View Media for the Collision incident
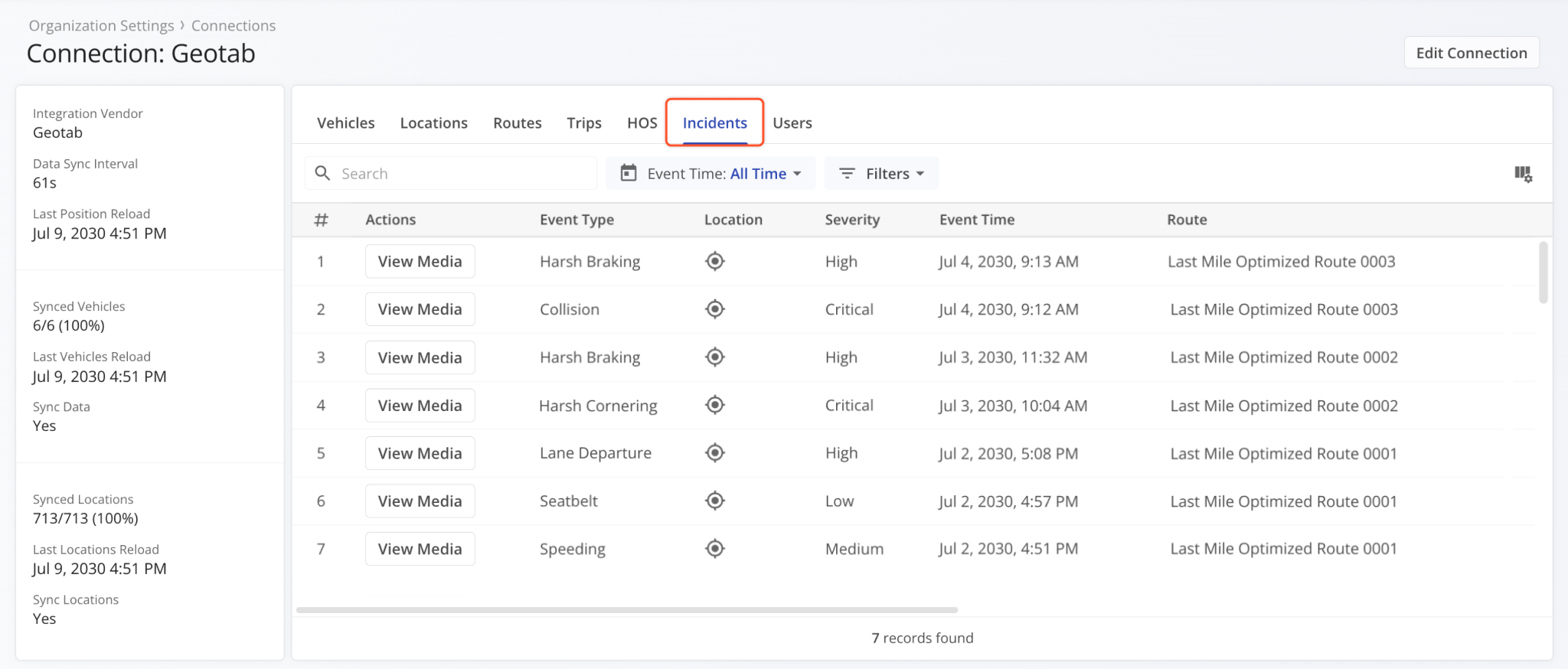Viewport: 1568px width, 669px height. click(420, 309)
